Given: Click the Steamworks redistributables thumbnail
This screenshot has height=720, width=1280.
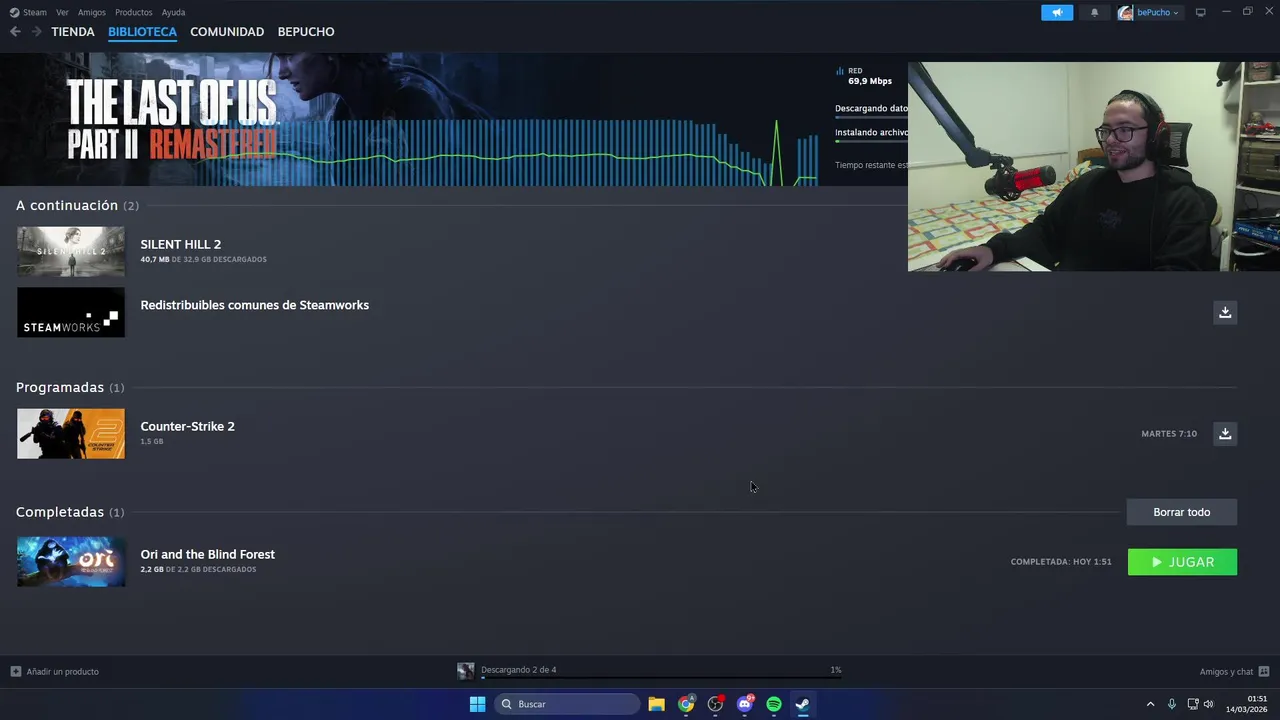Looking at the screenshot, I should pyautogui.click(x=71, y=312).
